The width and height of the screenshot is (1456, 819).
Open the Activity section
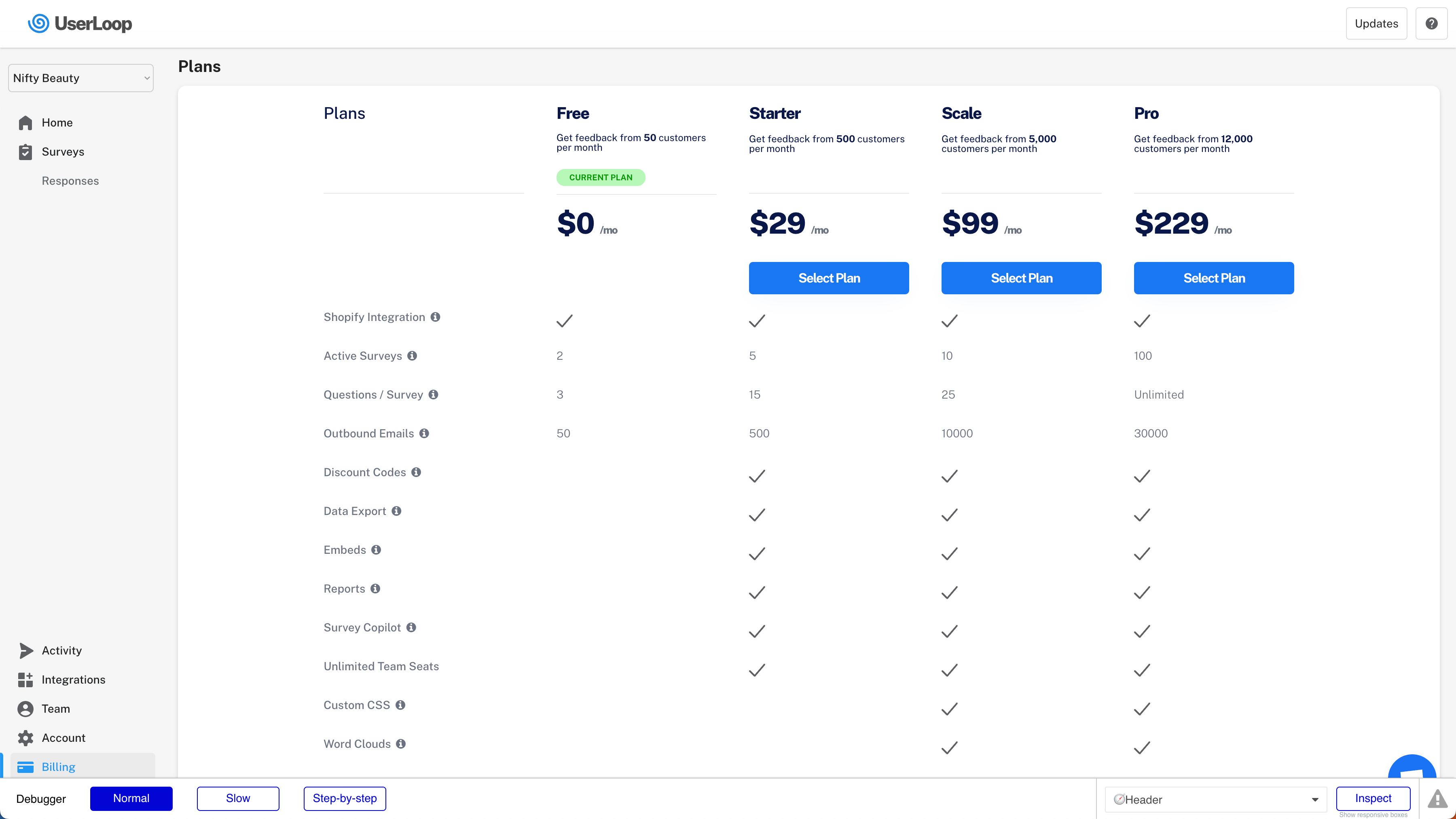(x=26, y=650)
